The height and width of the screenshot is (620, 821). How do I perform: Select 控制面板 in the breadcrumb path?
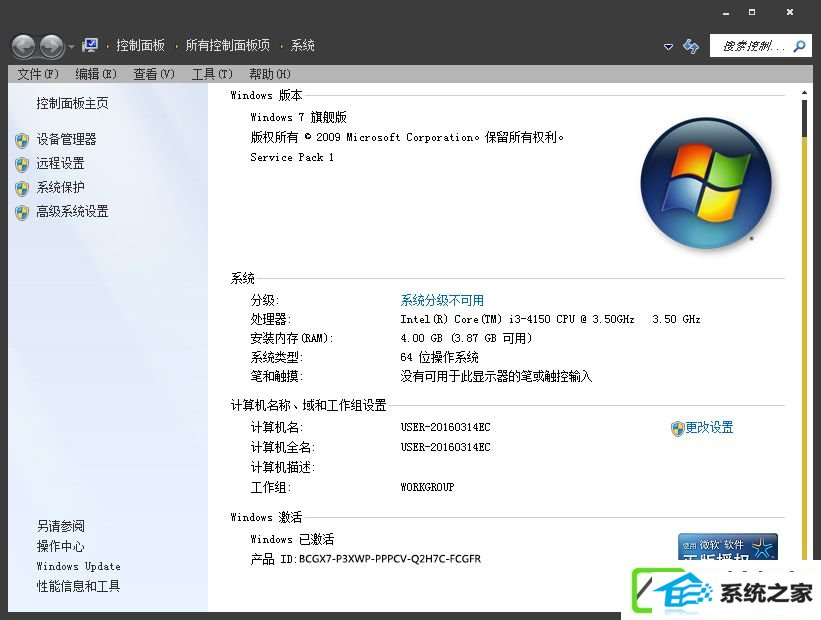(x=140, y=46)
